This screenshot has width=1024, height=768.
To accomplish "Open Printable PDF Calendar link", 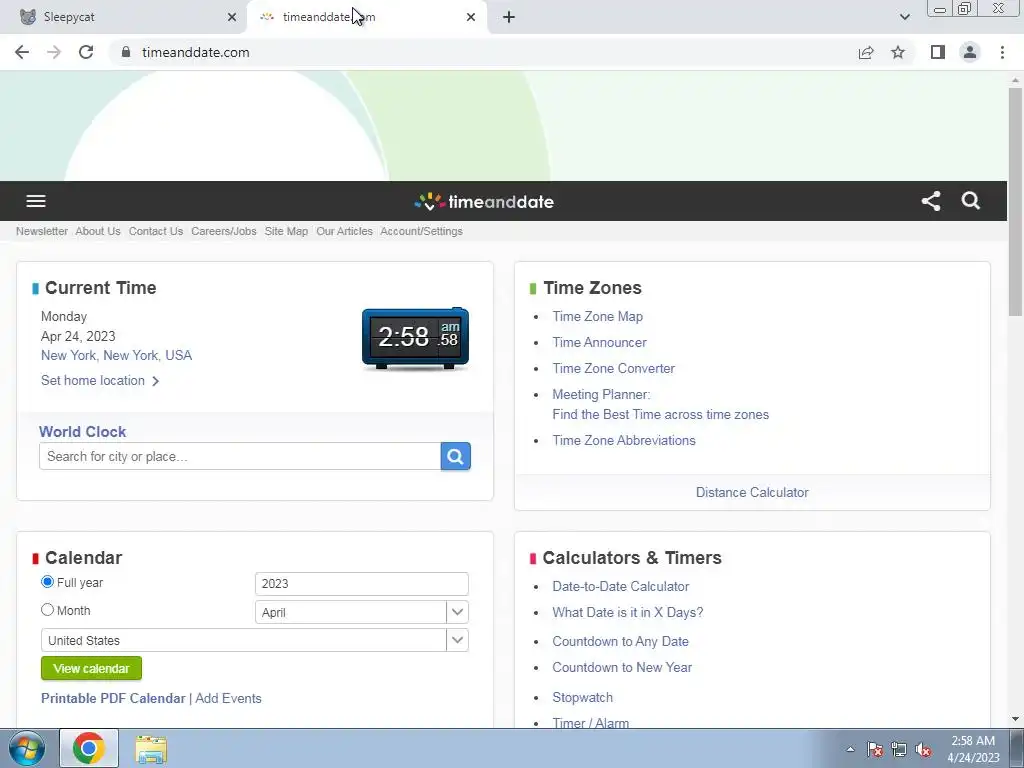I will pyautogui.click(x=113, y=698).
